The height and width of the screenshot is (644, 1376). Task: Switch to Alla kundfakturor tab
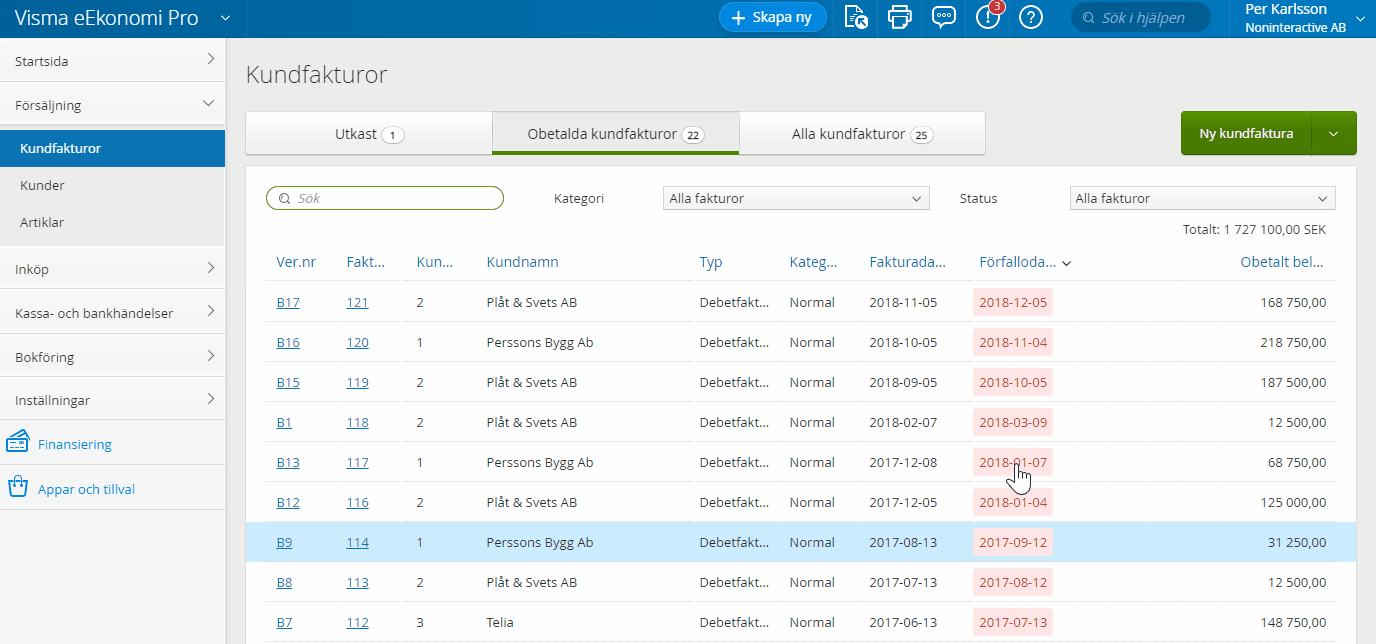click(862, 134)
